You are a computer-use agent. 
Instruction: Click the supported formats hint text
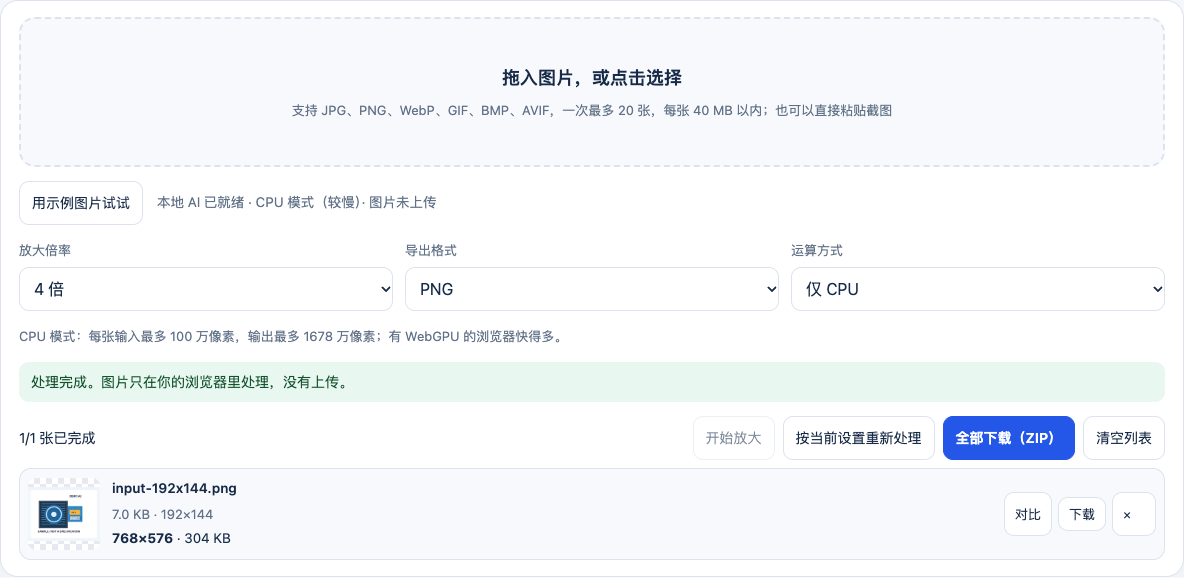tap(592, 111)
